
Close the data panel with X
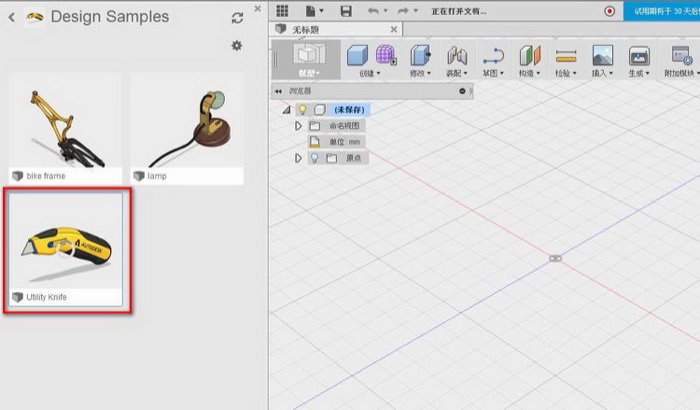click(258, 8)
